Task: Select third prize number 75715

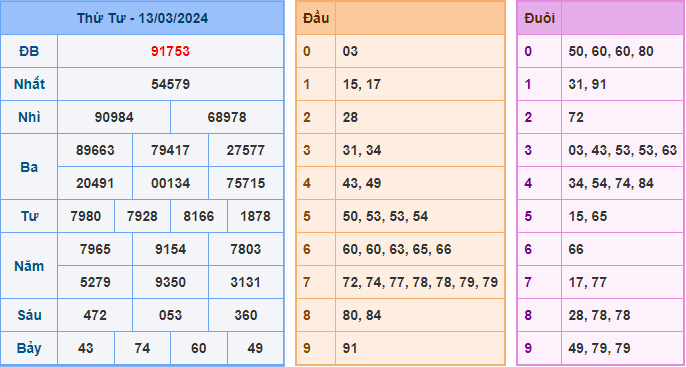Action: pos(245,183)
